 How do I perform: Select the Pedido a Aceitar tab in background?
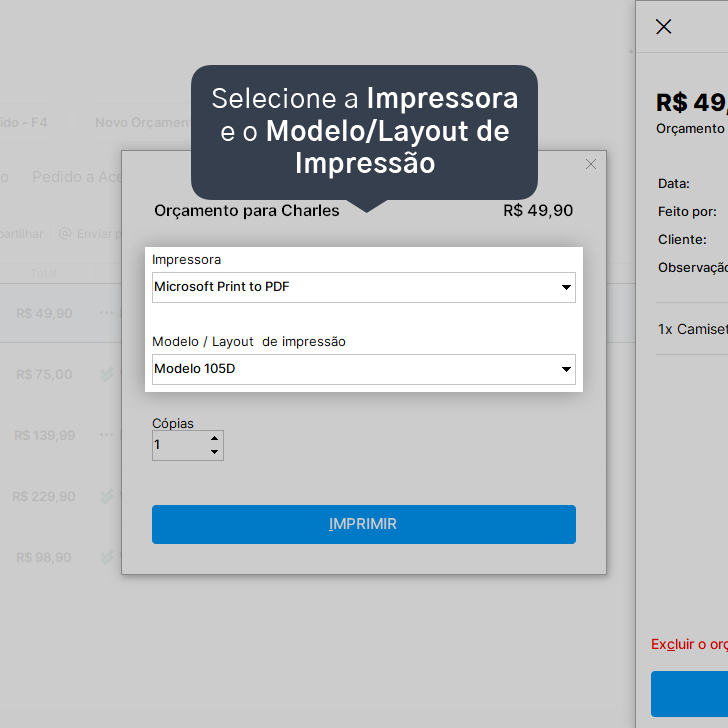(77, 177)
